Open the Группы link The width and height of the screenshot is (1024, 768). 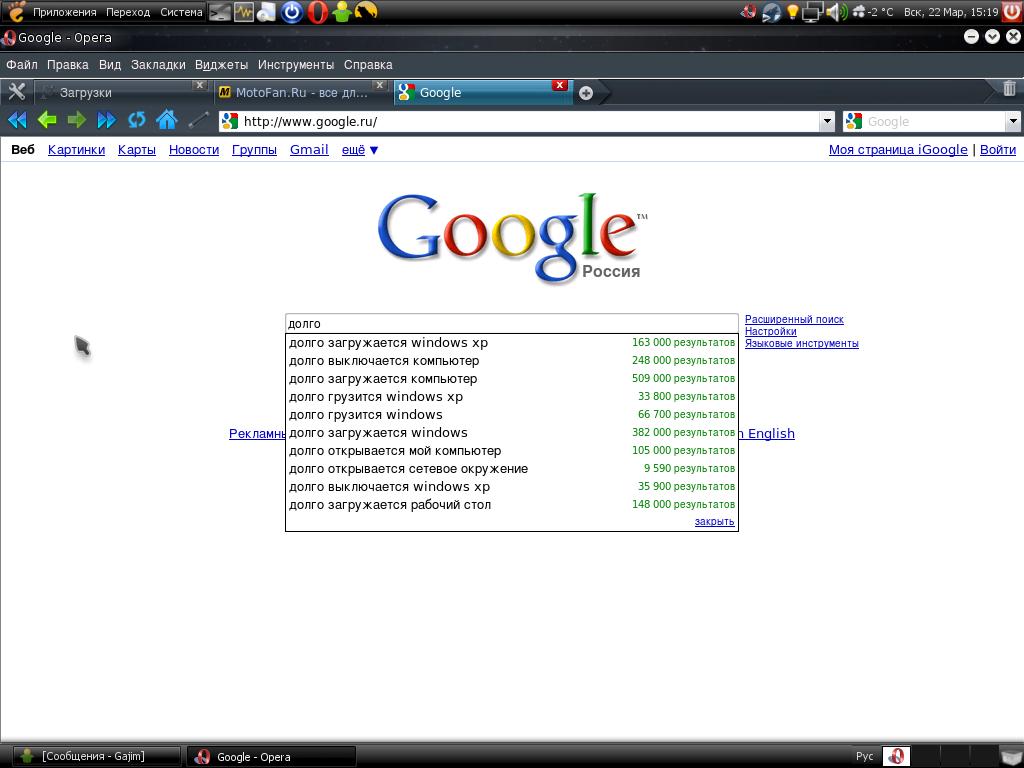(254, 150)
